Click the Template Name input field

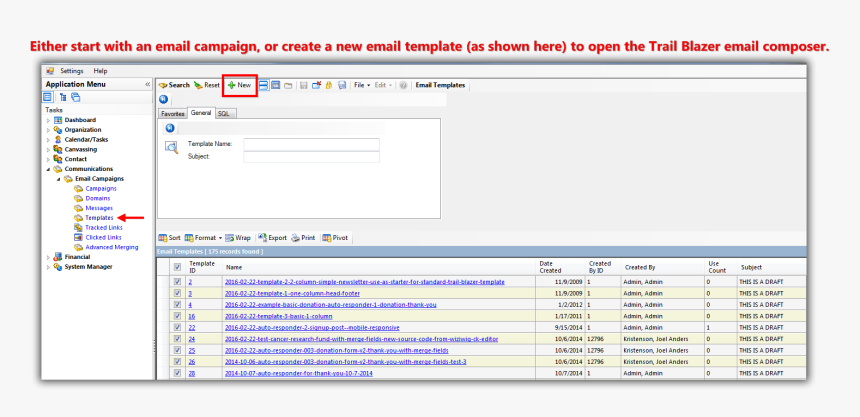point(311,144)
